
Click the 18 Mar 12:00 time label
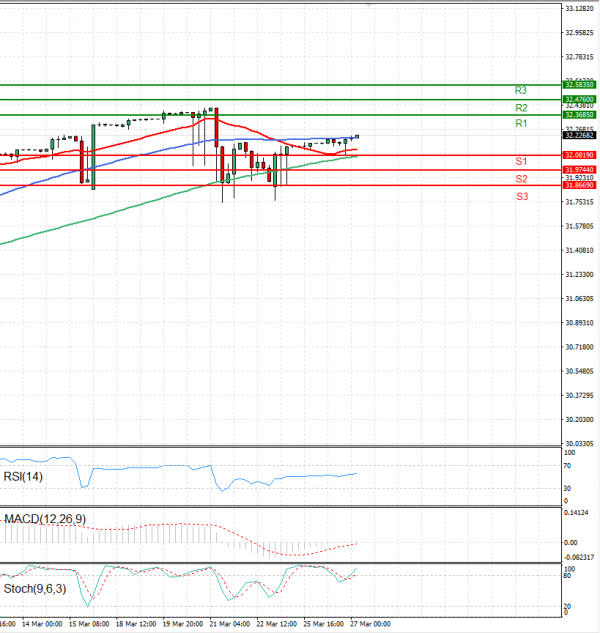coord(136,624)
